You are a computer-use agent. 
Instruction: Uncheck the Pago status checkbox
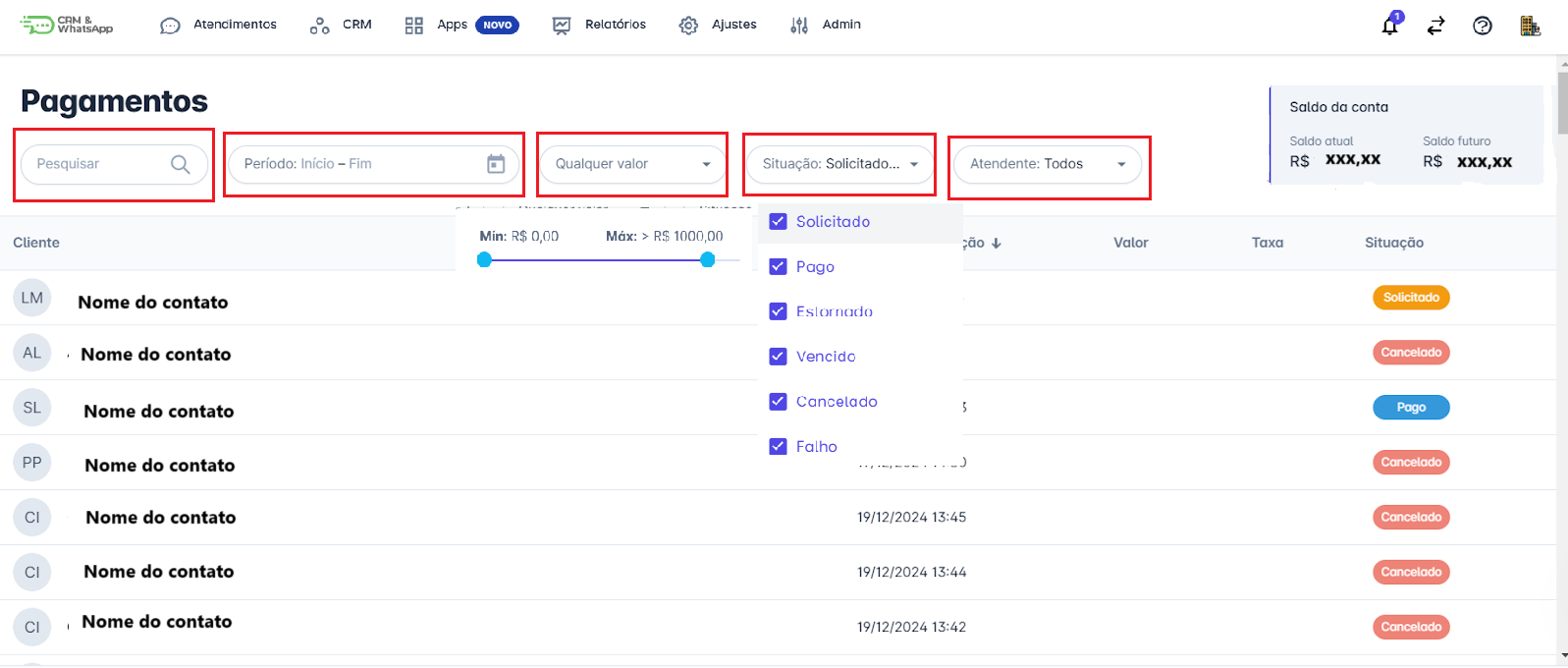click(x=778, y=267)
